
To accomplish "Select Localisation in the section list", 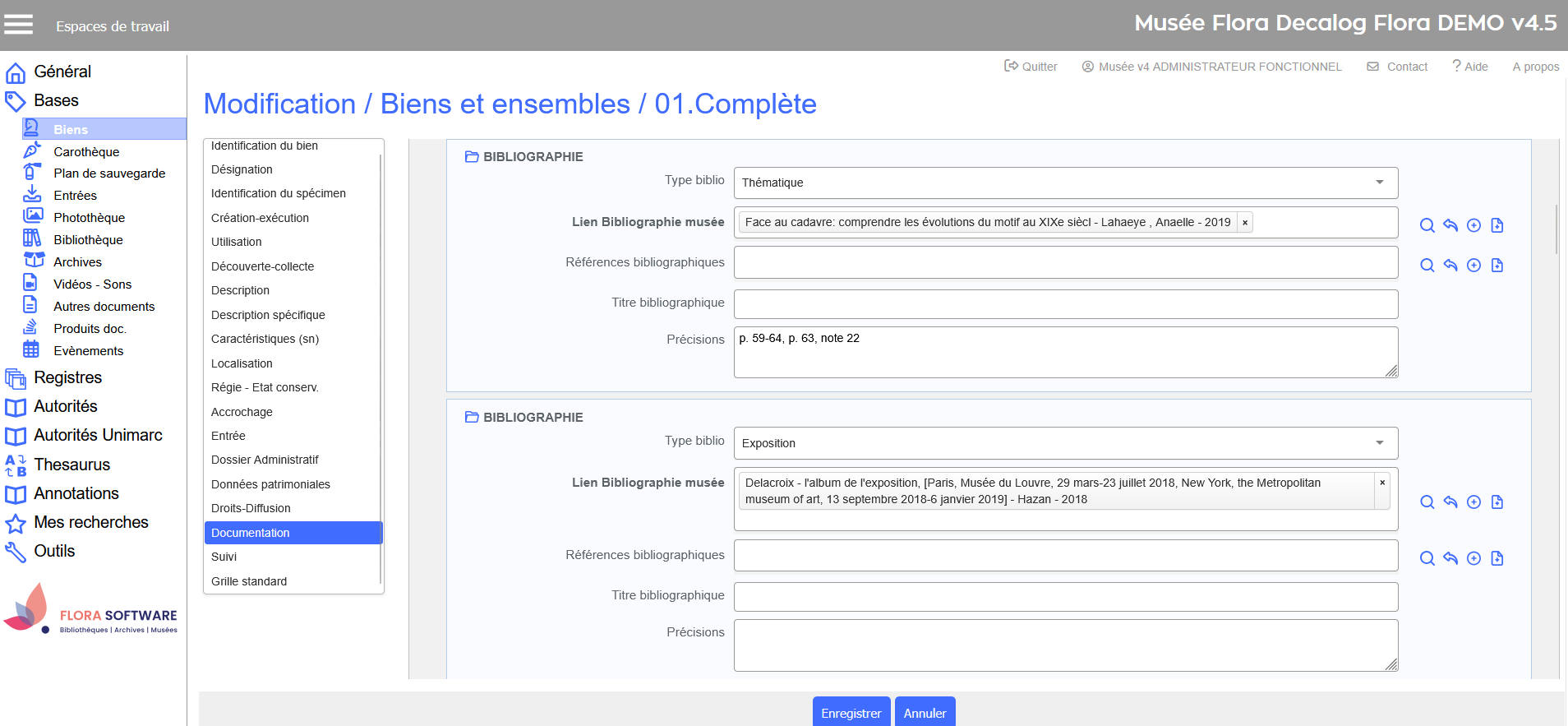I will pyautogui.click(x=242, y=363).
